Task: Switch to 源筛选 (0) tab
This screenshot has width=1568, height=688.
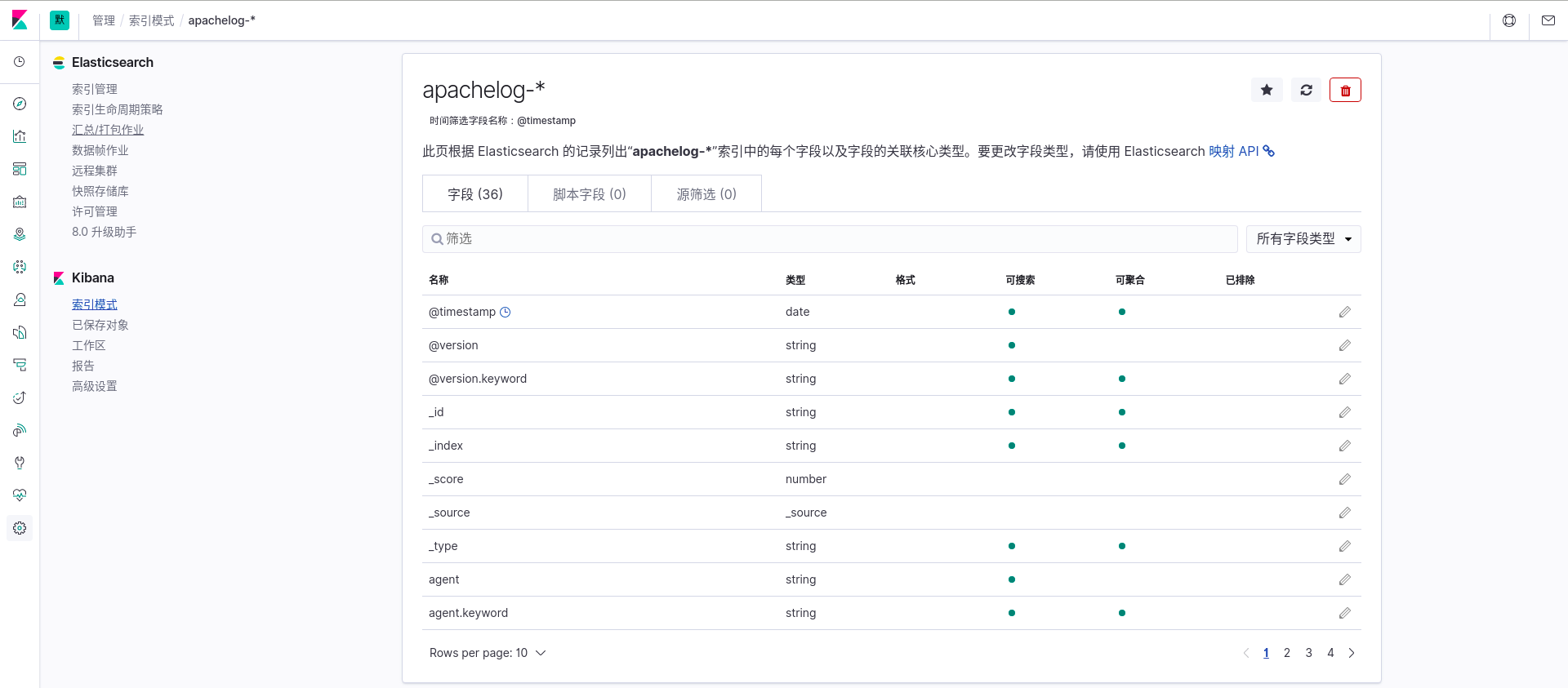Action: (x=706, y=193)
